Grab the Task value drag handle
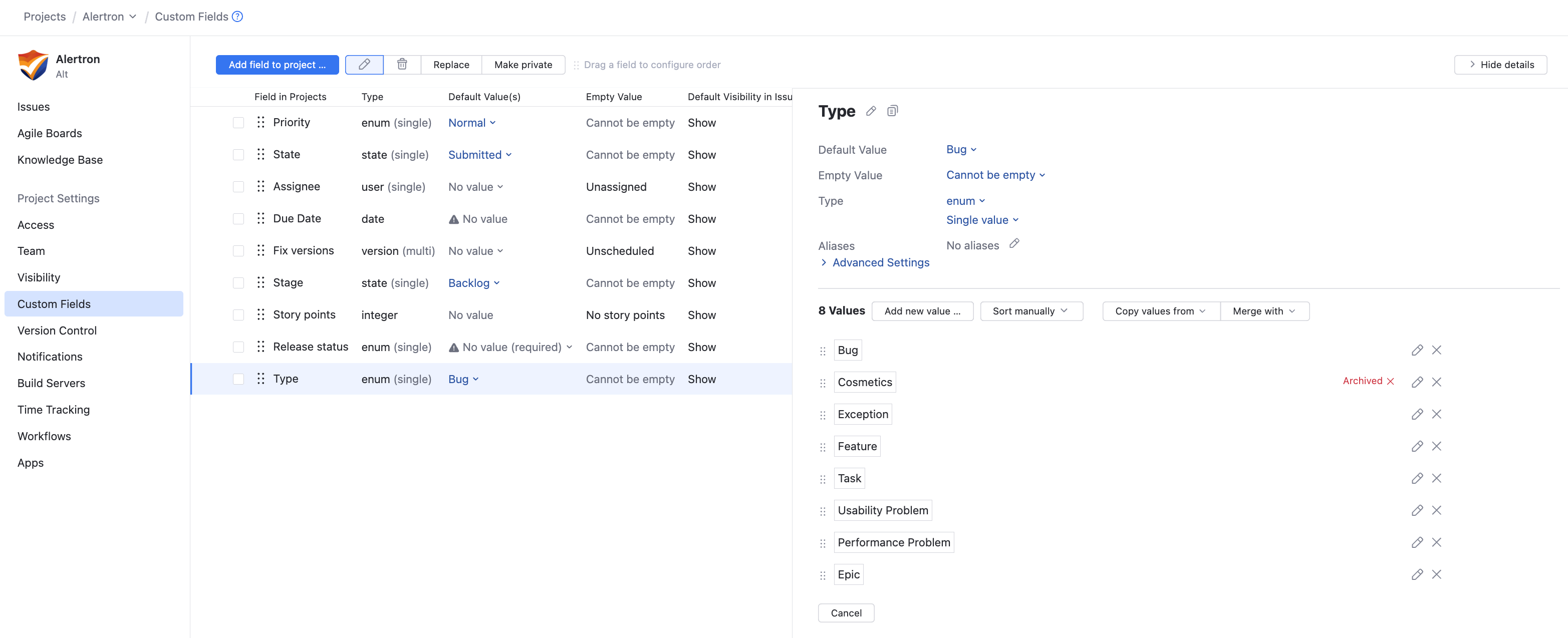Image resolution: width=1568 pixels, height=638 pixels. 823,479
